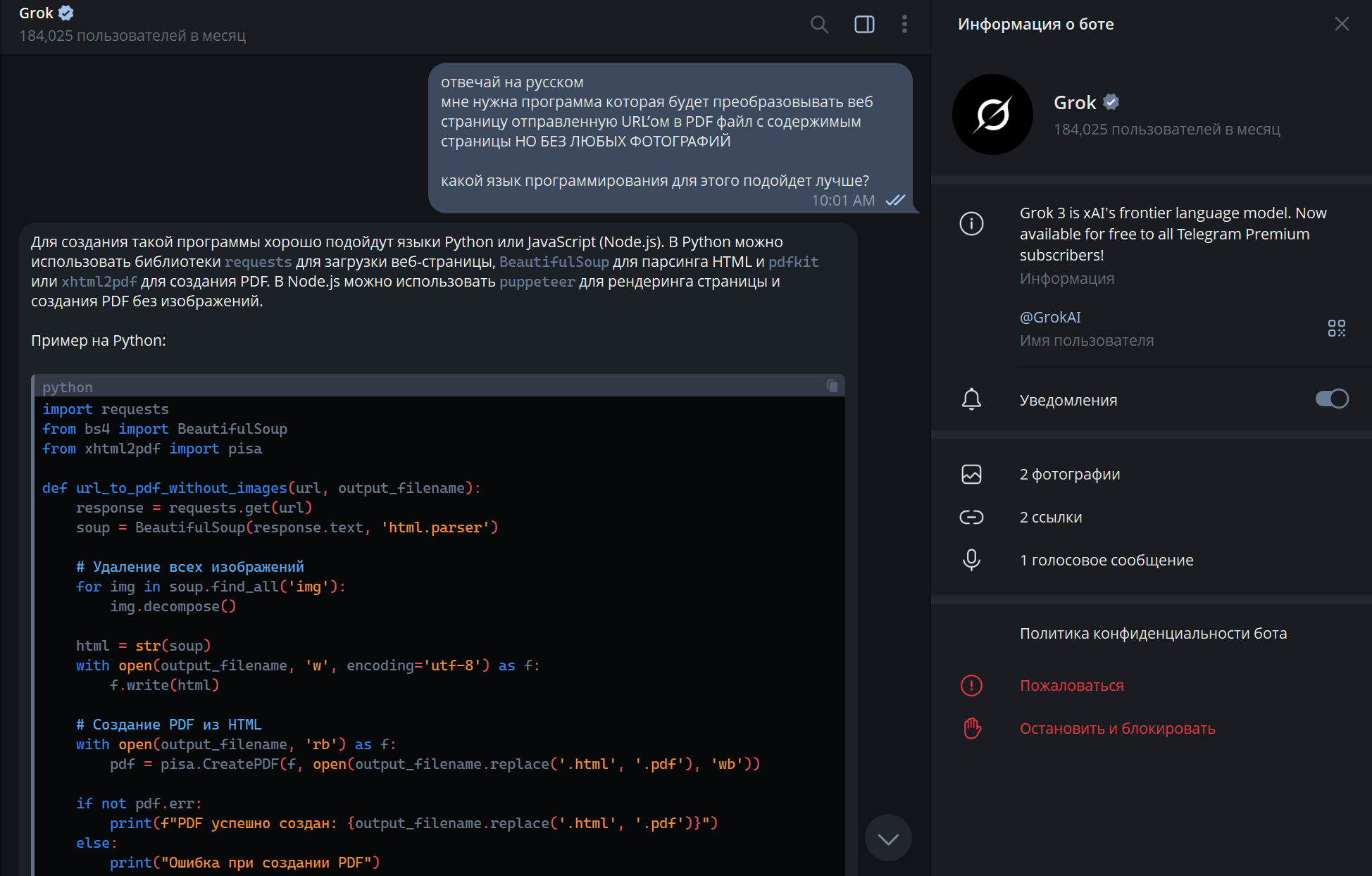Click the inline code requests

(x=258, y=262)
